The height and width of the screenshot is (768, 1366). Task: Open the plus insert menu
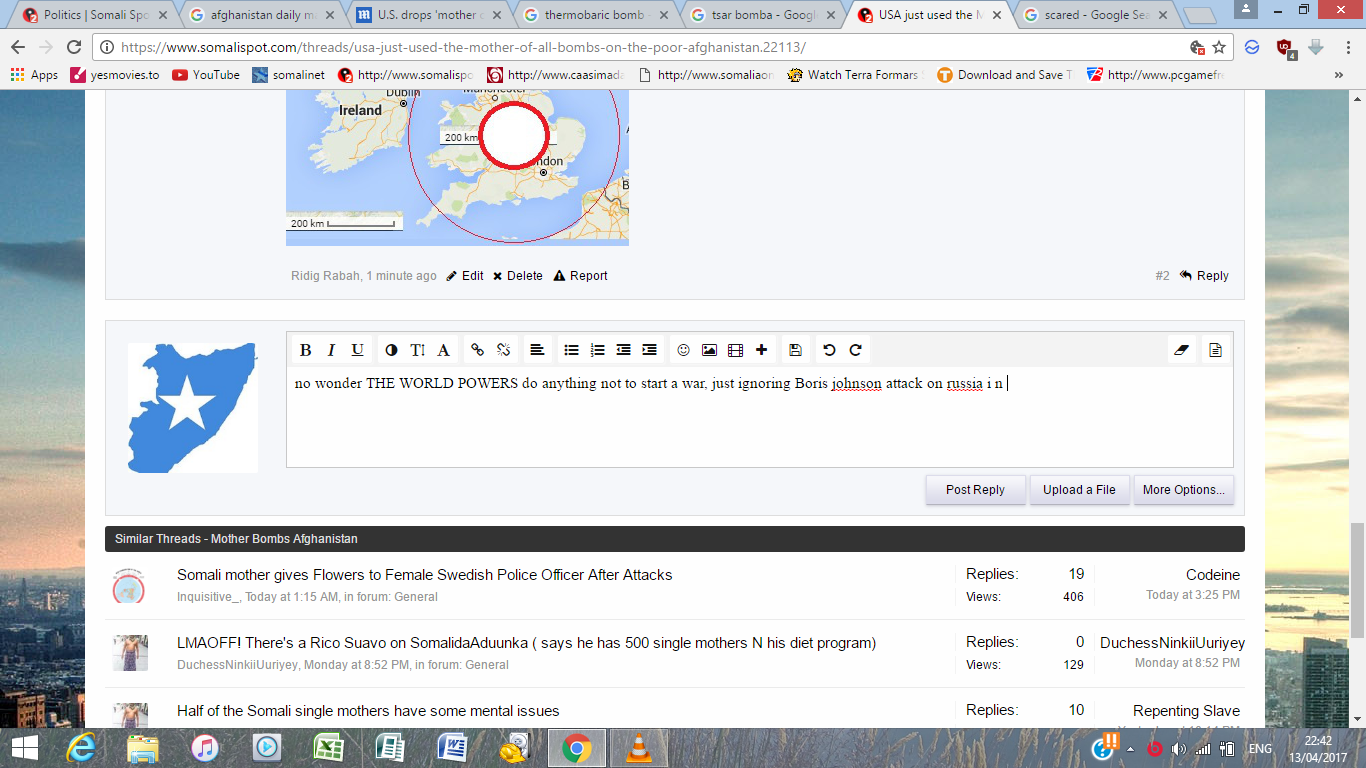[762, 350]
